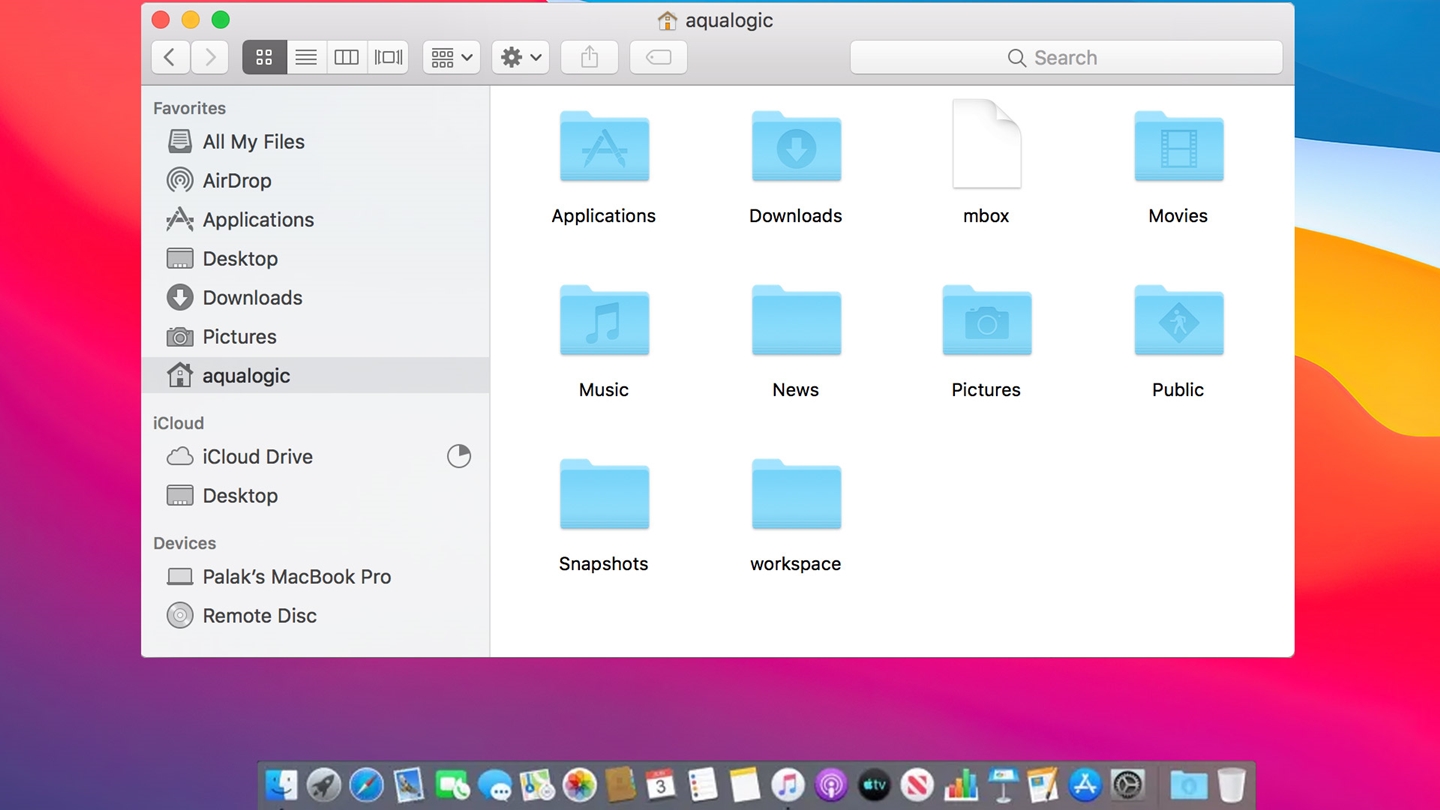Click inside the Search field
The image size is (1440, 810).
(1066, 57)
